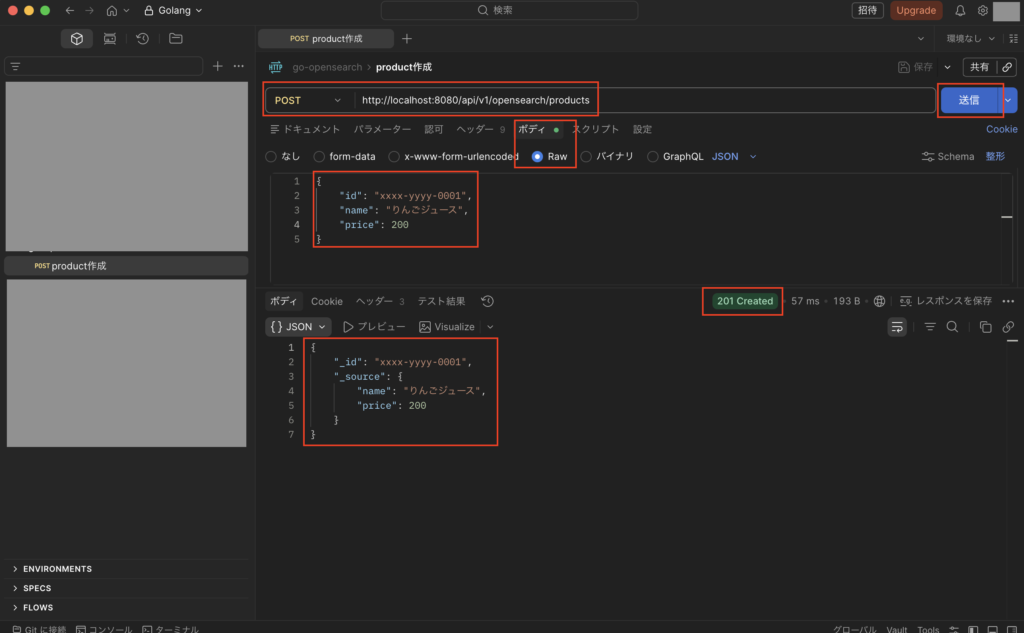Select the Raw body radio button
This screenshot has height=633, width=1024.
pos(538,157)
